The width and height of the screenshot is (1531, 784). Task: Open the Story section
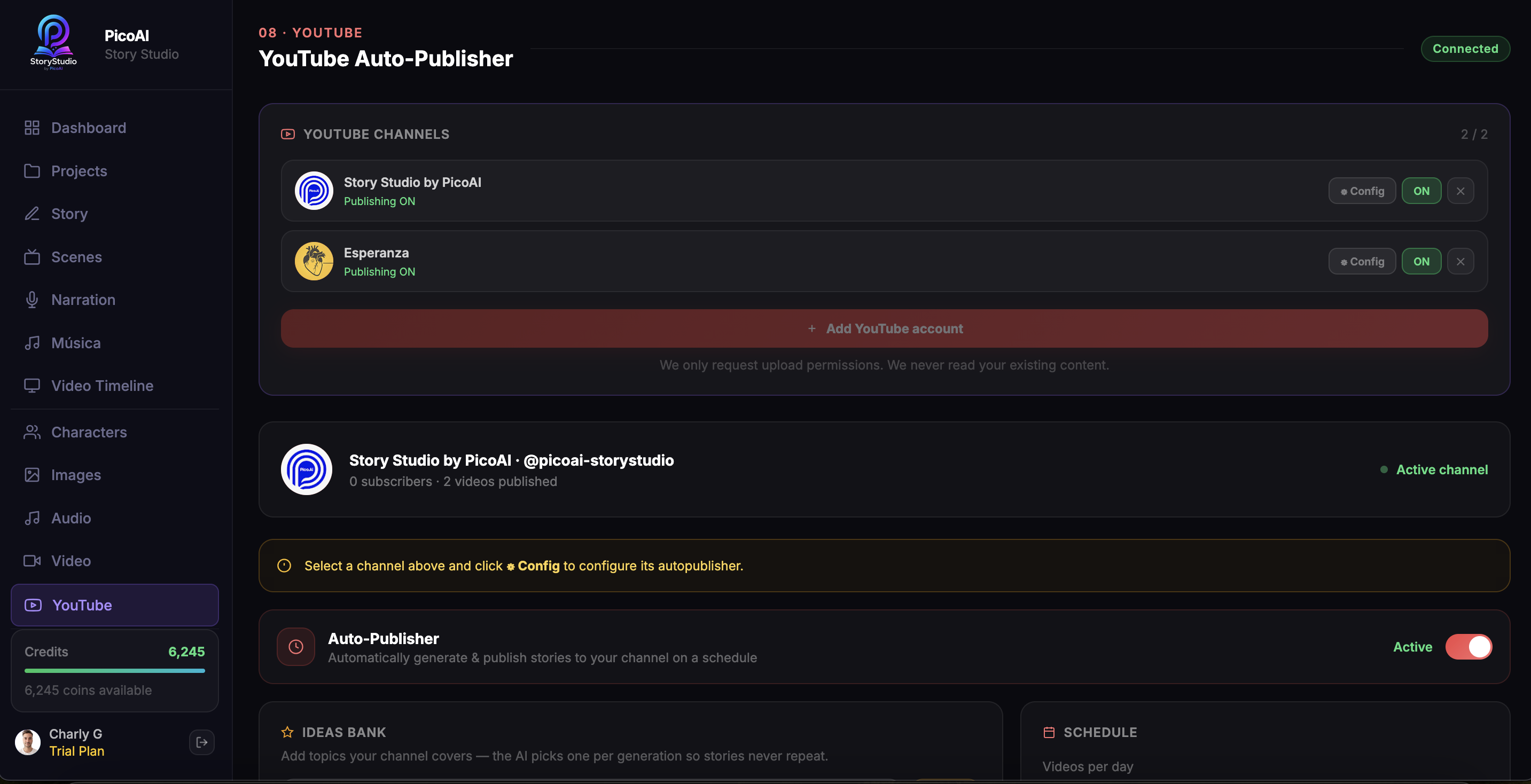point(115,214)
